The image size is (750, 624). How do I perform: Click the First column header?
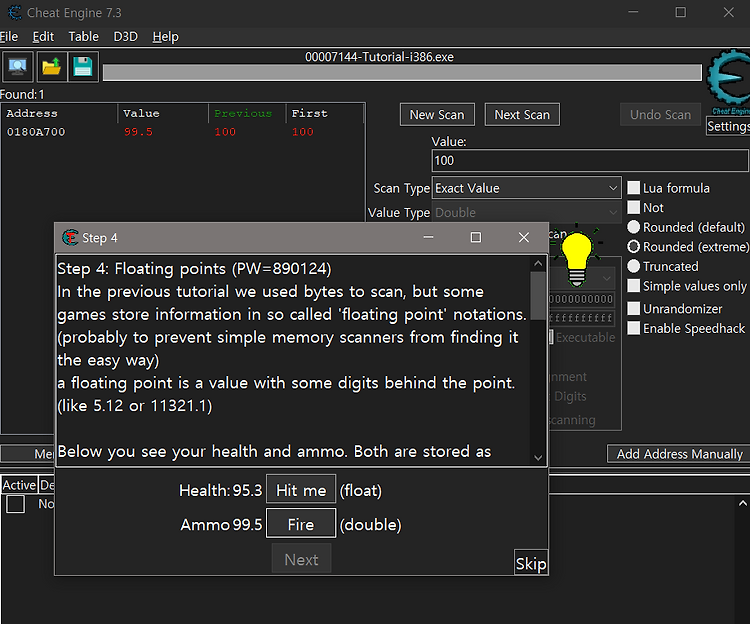325,113
